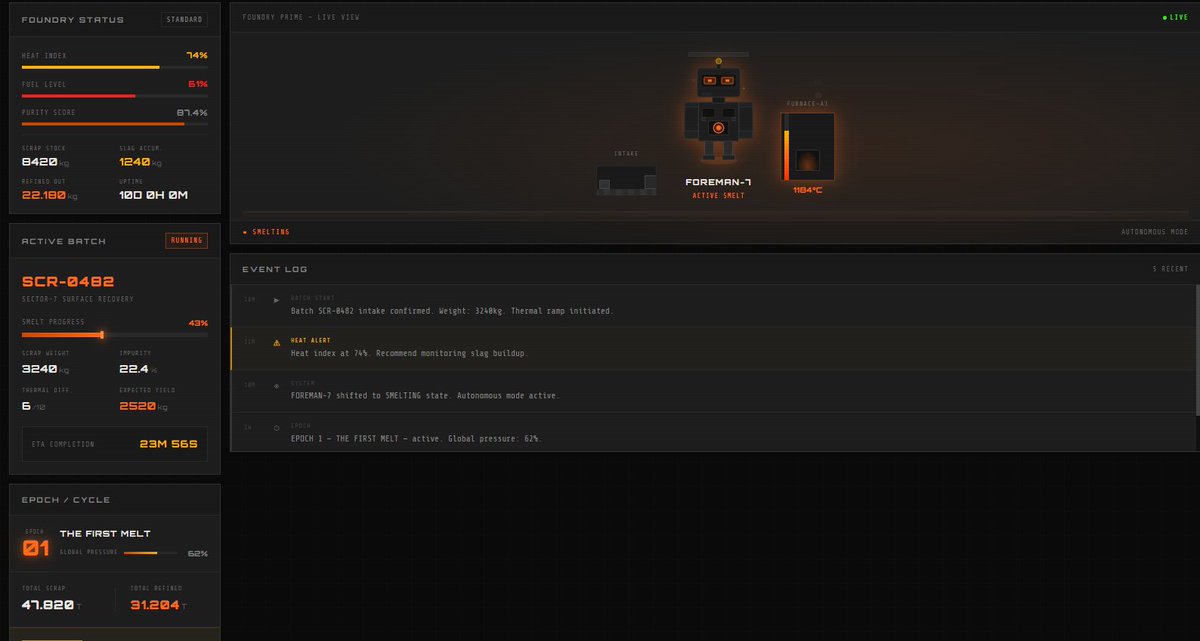Click the furnace temperature 1184°C
The width and height of the screenshot is (1200, 641).
(x=807, y=190)
